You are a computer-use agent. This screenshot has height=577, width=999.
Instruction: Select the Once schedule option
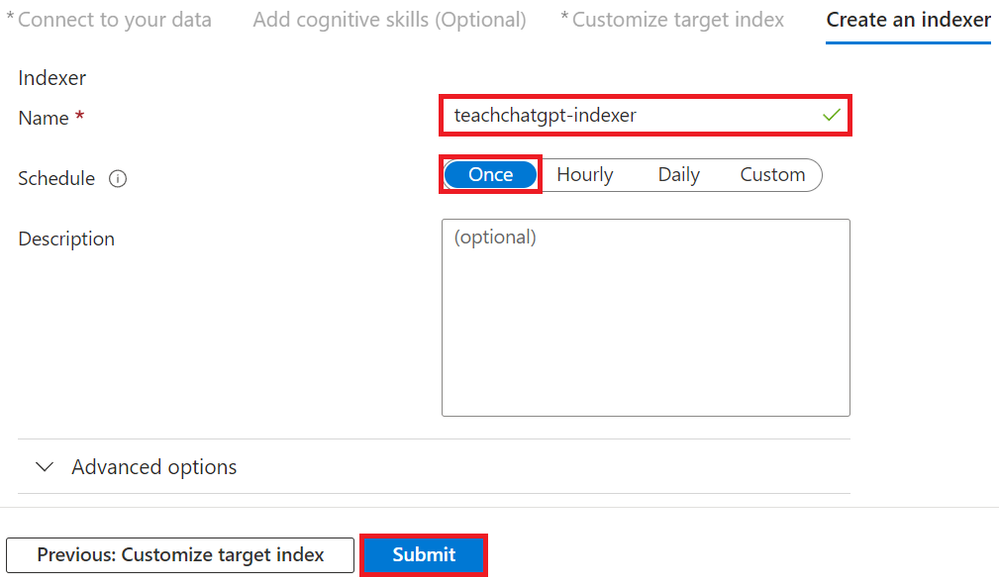click(x=491, y=175)
